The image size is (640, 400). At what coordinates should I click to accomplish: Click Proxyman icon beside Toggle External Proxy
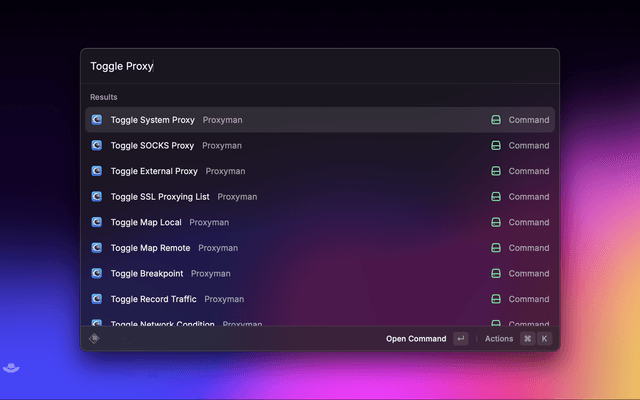click(x=97, y=171)
